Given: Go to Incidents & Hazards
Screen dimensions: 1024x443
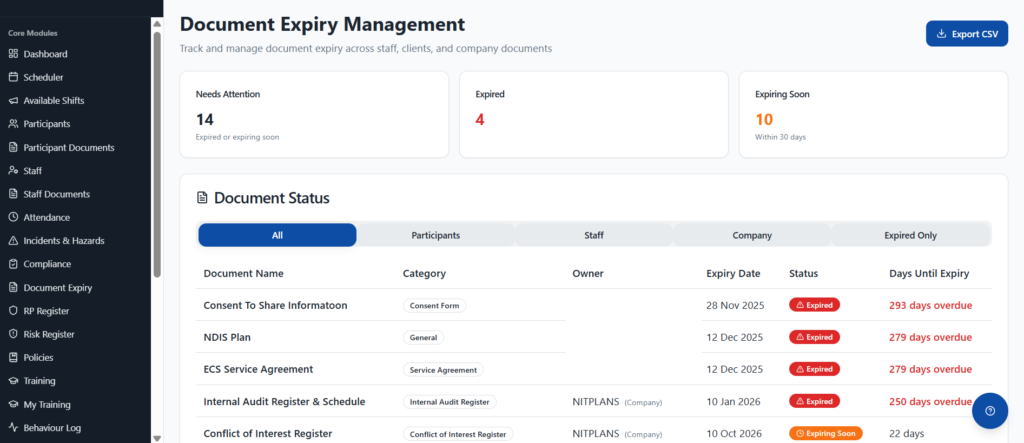Looking at the screenshot, I should (64, 240).
